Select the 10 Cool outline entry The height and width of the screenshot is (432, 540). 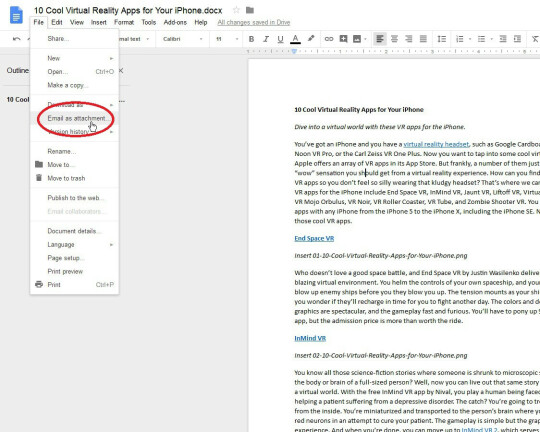18,100
